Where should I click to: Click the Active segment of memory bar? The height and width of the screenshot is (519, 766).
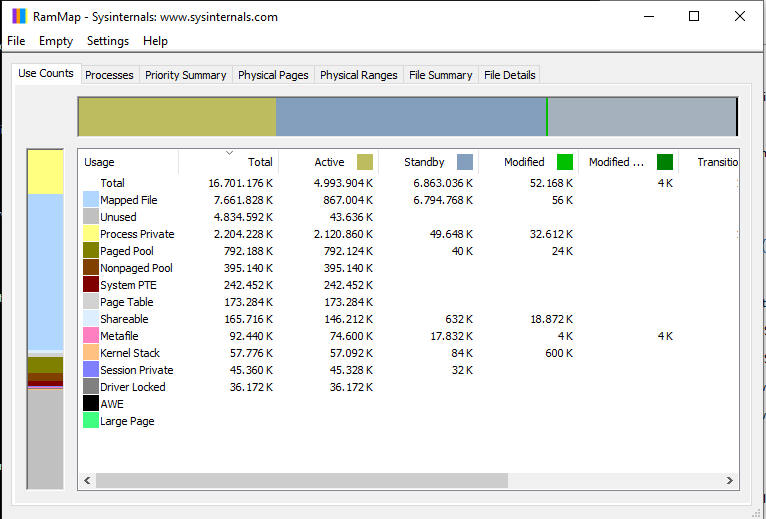point(177,117)
